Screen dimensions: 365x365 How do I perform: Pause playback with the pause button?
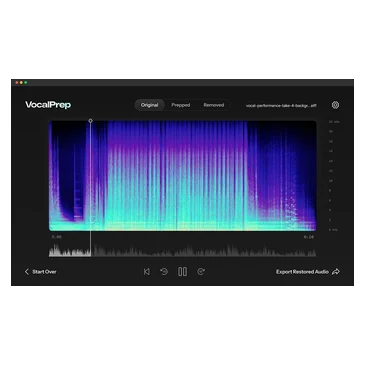click(182, 272)
